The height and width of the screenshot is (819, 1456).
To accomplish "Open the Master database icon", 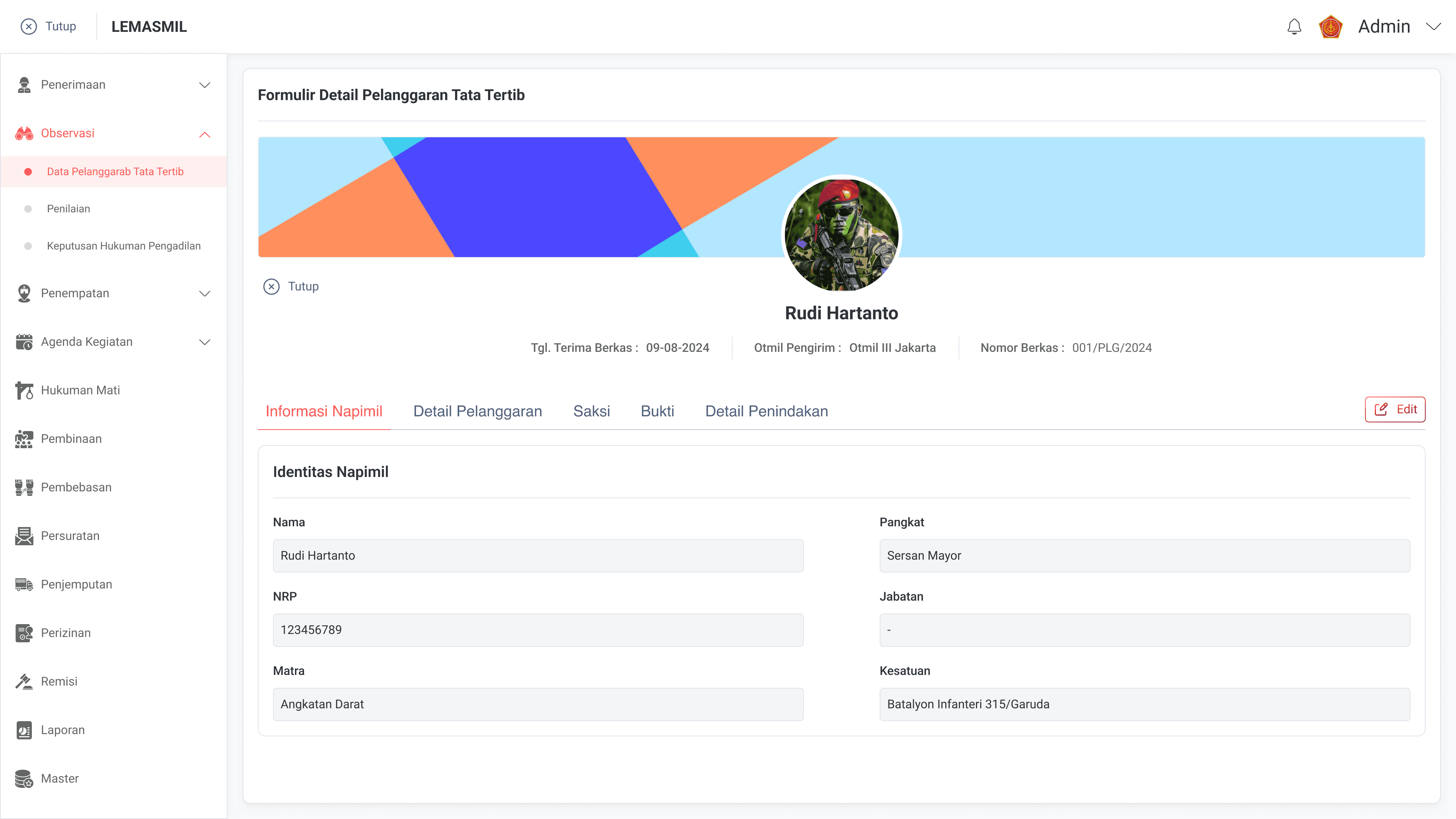I will pos(24,779).
